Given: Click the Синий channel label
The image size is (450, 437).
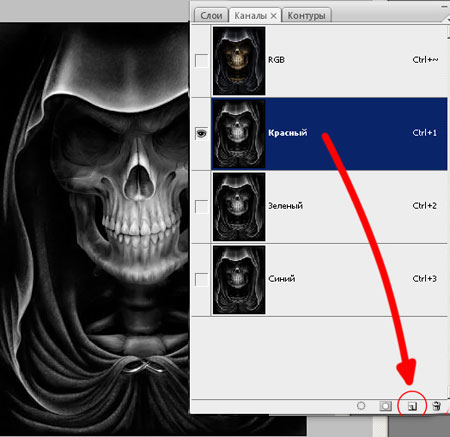Looking at the screenshot, I should [281, 278].
